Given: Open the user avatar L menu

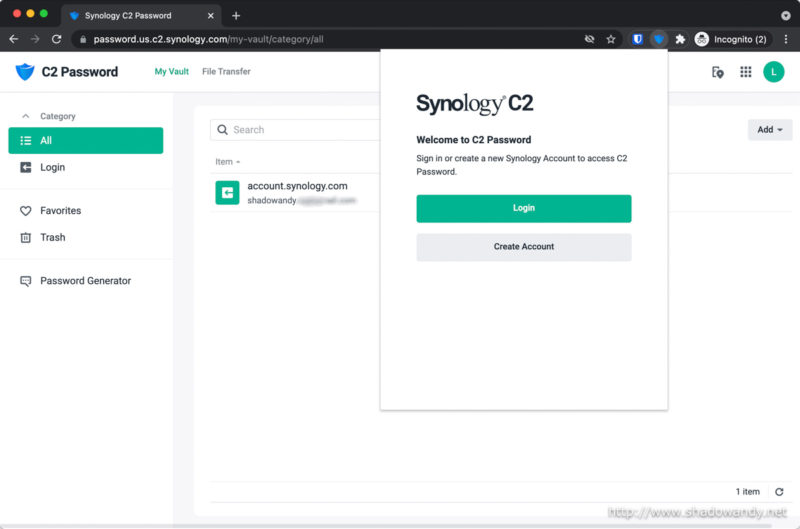Looking at the screenshot, I should (773, 72).
